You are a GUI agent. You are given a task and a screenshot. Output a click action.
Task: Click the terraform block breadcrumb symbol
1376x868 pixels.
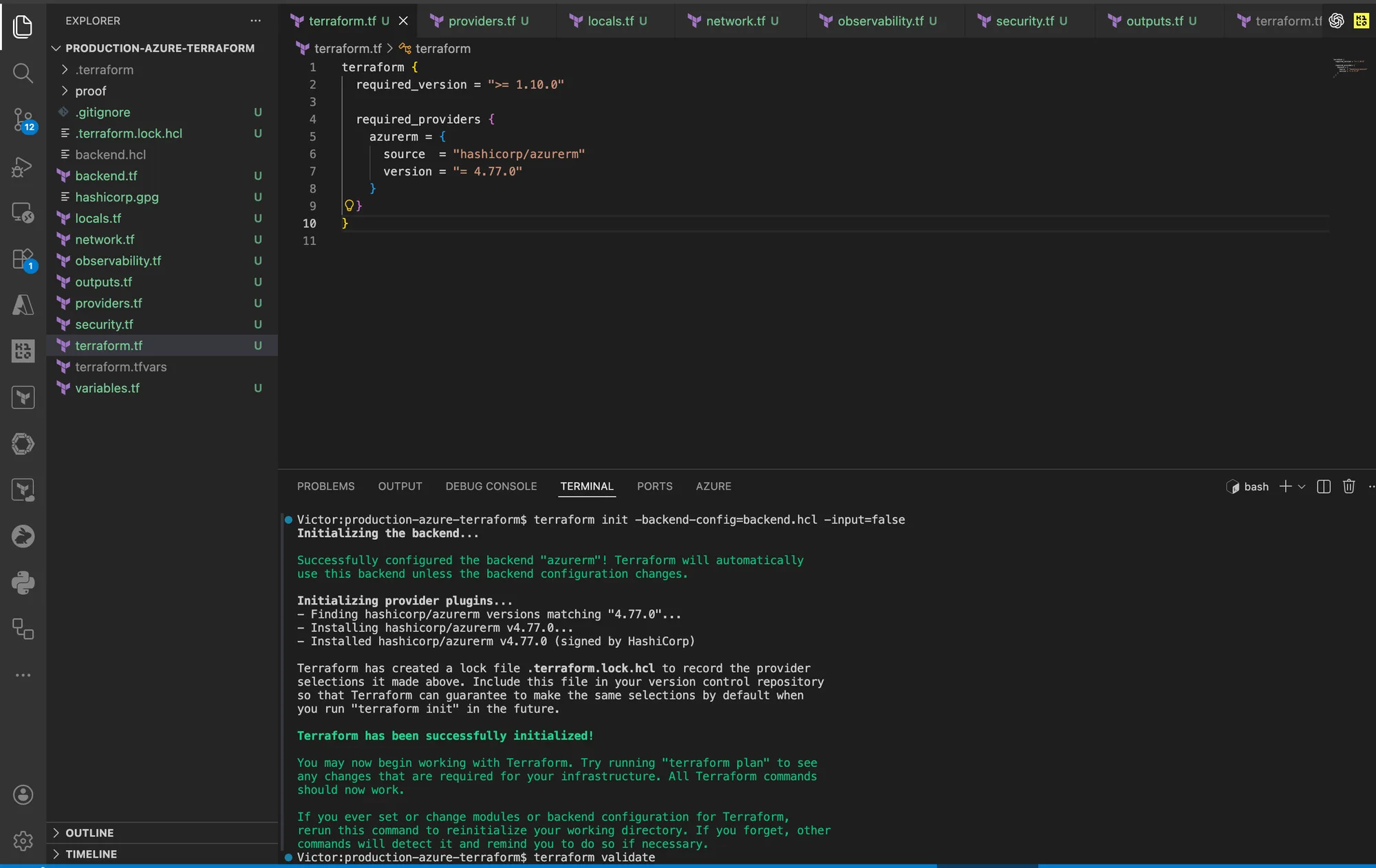tap(436, 49)
